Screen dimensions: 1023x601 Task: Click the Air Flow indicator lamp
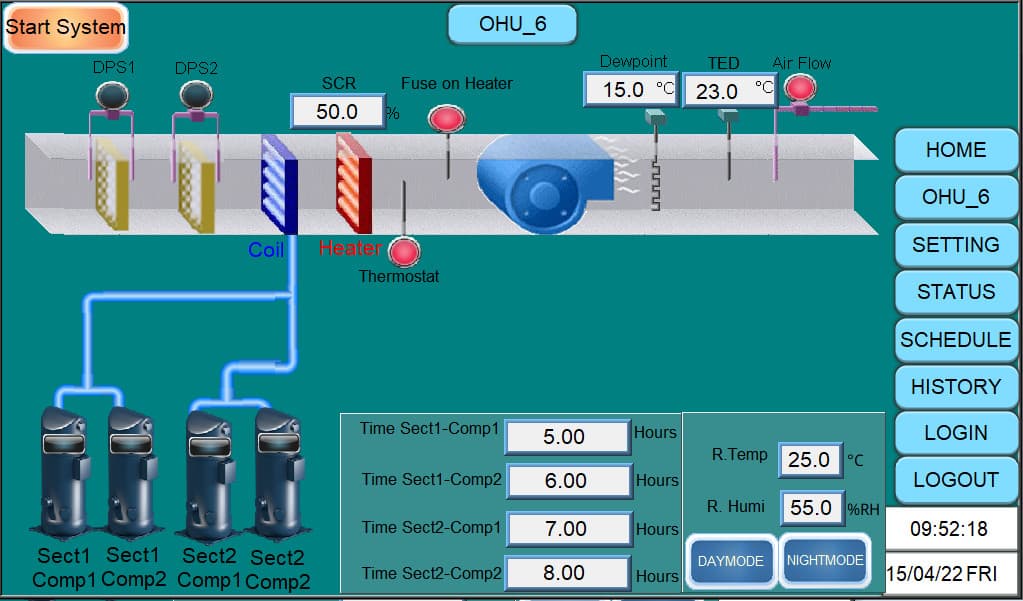[800, 89]
